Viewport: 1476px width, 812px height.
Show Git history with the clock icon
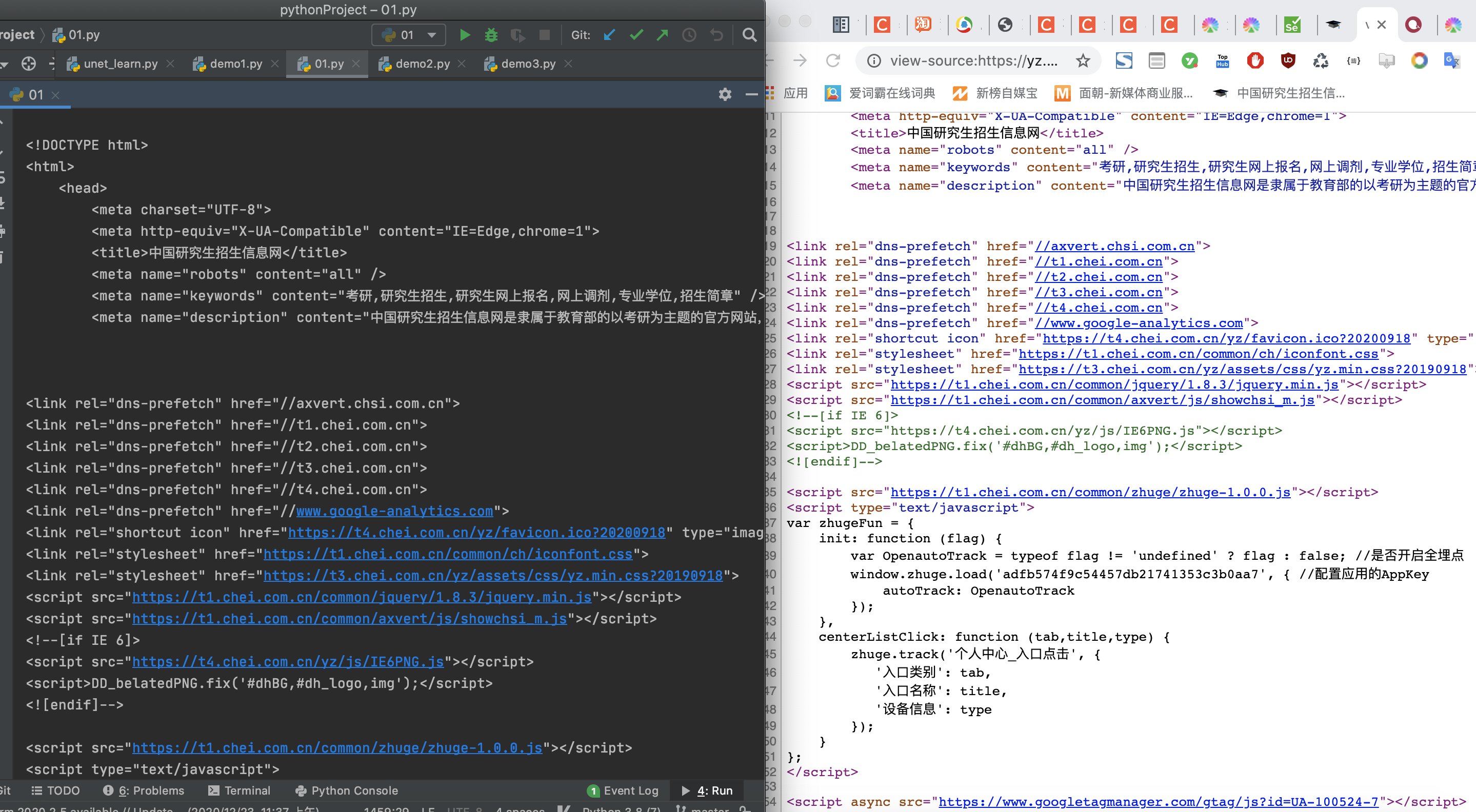coord(689,35)
